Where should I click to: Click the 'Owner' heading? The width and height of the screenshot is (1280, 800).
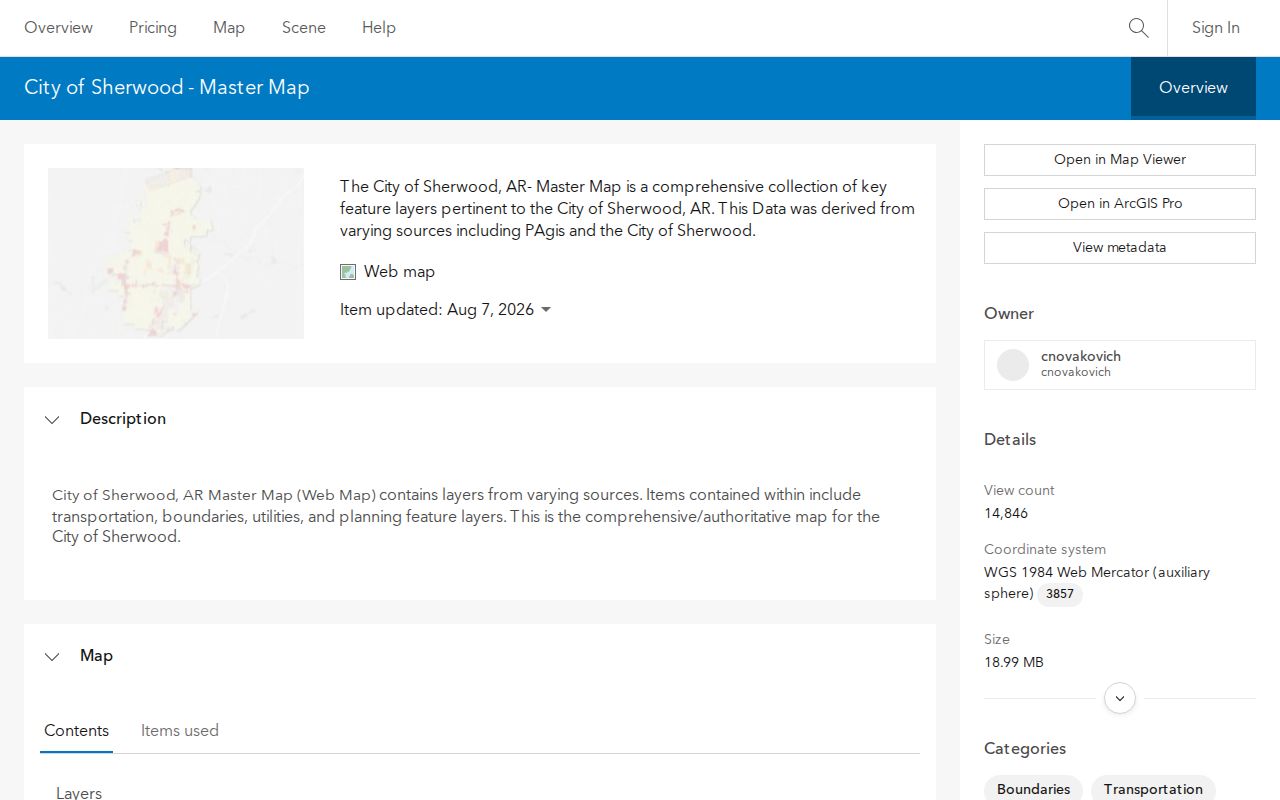point(1009,314)
